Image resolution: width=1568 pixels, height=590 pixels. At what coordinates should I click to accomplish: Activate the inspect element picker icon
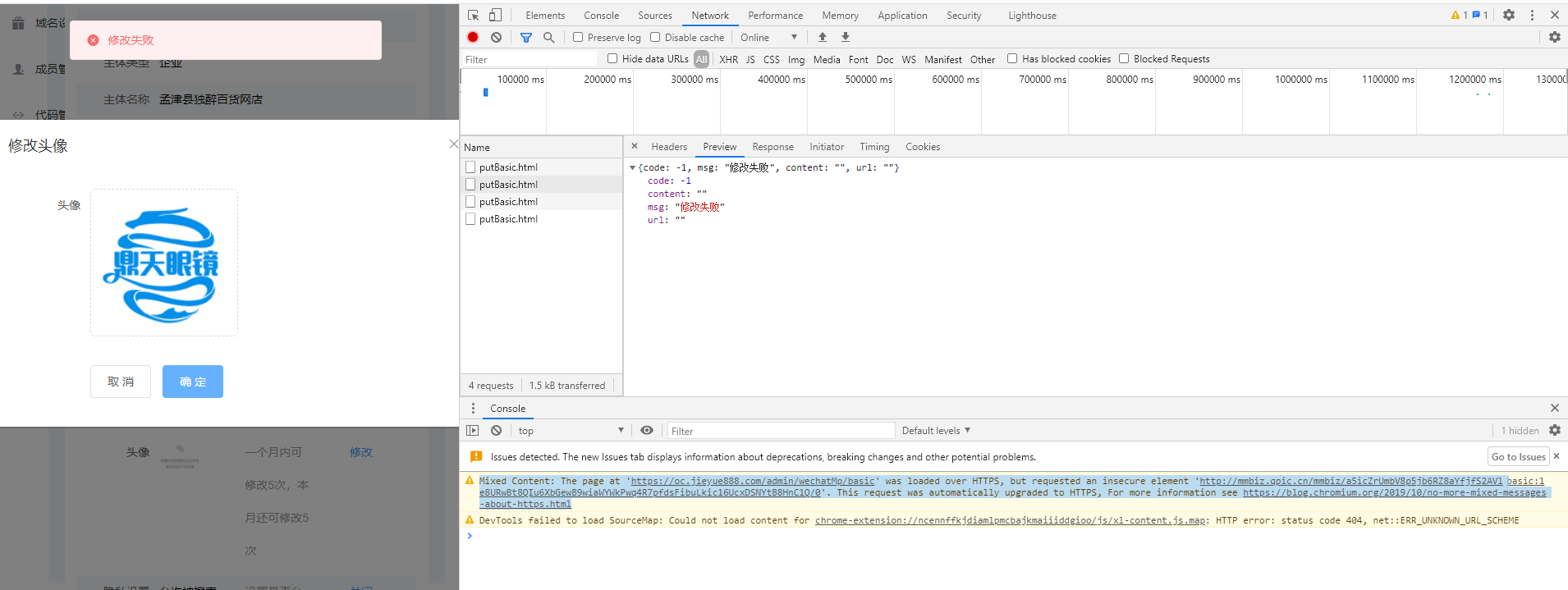[474, 15]
